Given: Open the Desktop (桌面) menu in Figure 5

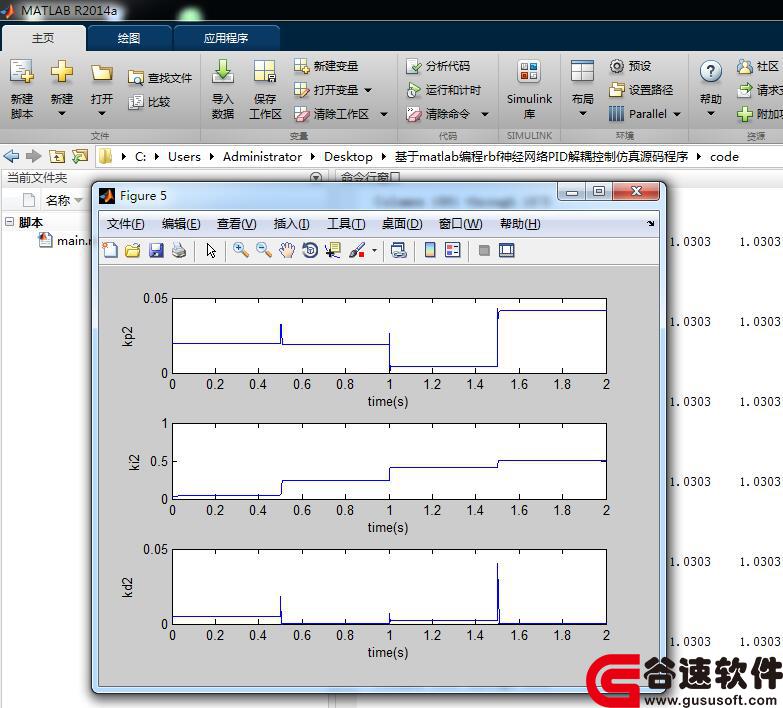Looking at the screenshot, I should pos(402,224).
